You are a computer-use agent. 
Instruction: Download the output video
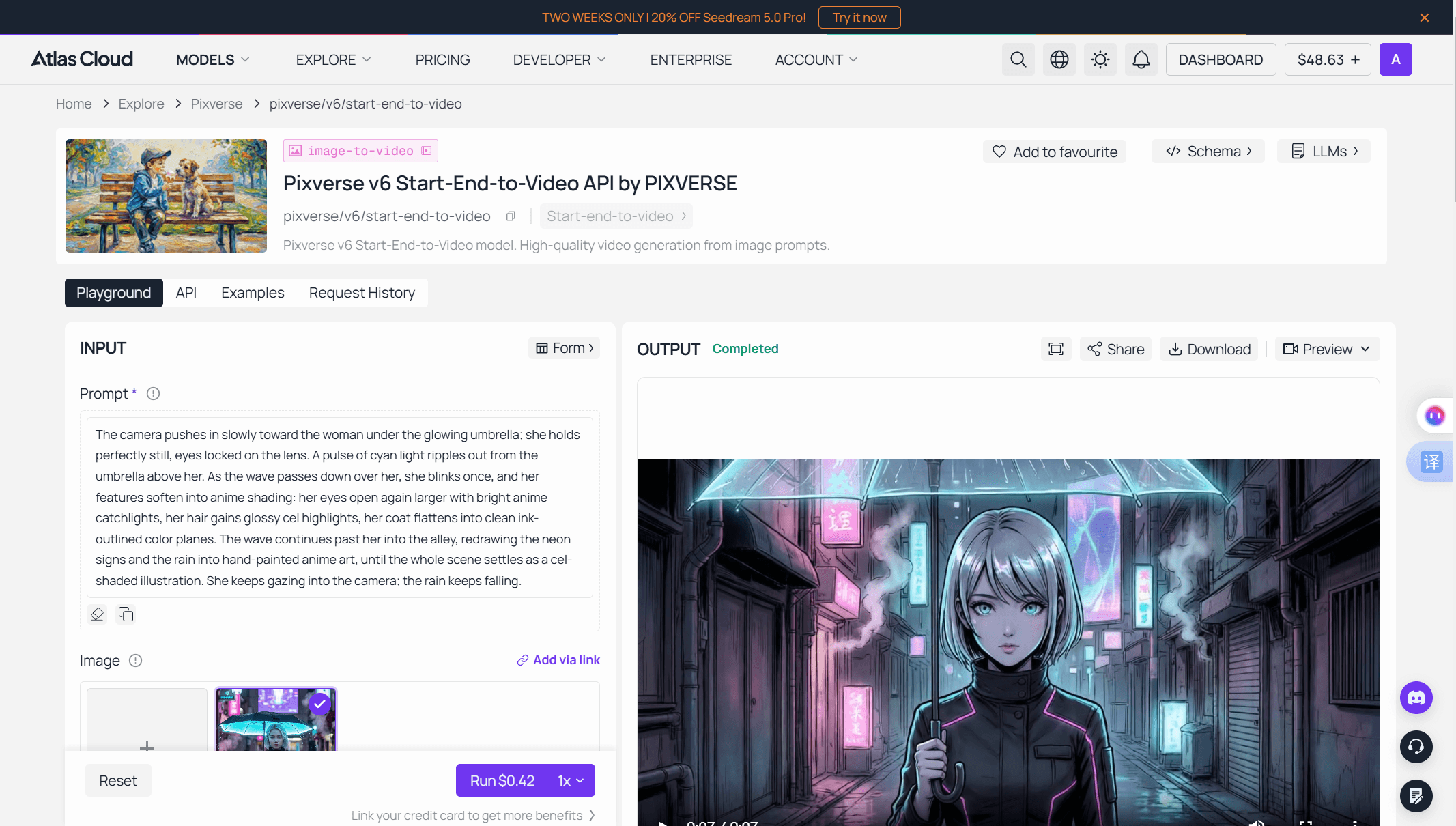(x=1209, y=349)
